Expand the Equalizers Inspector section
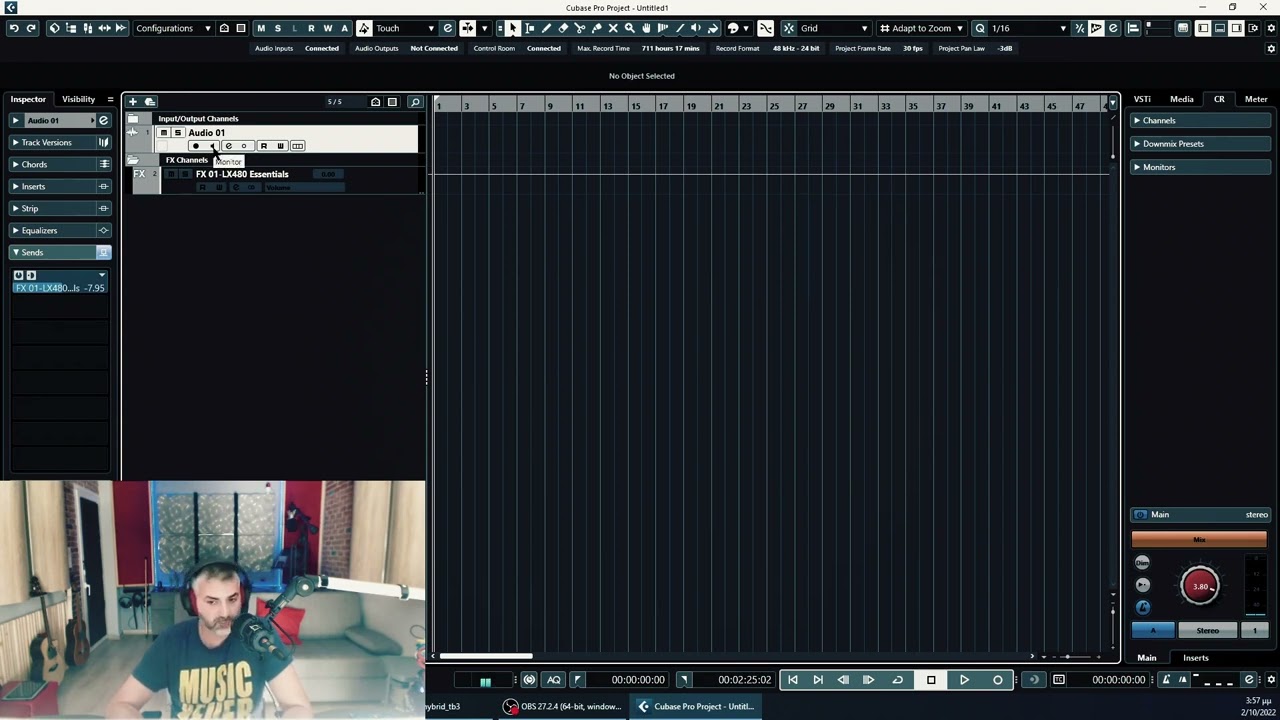The width and height of the screenshot is (1280, 720). tap(53, 230)
